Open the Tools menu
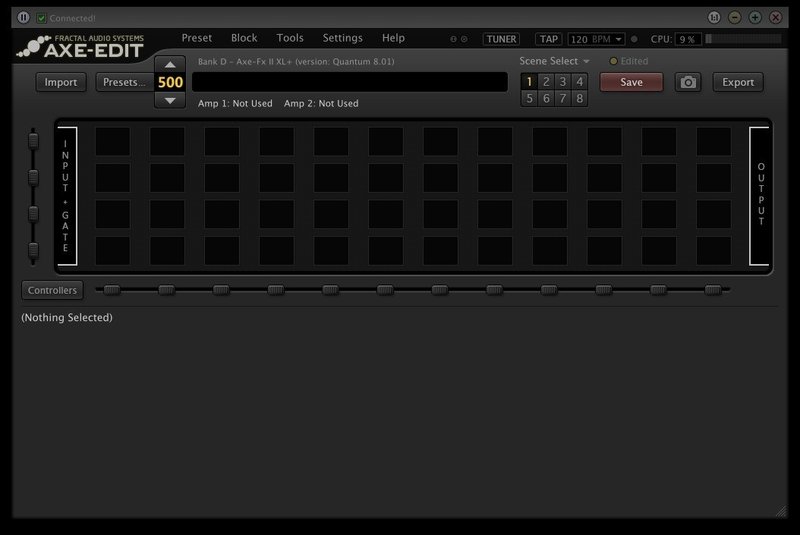 pyautogui.click(x=290, y=38)
